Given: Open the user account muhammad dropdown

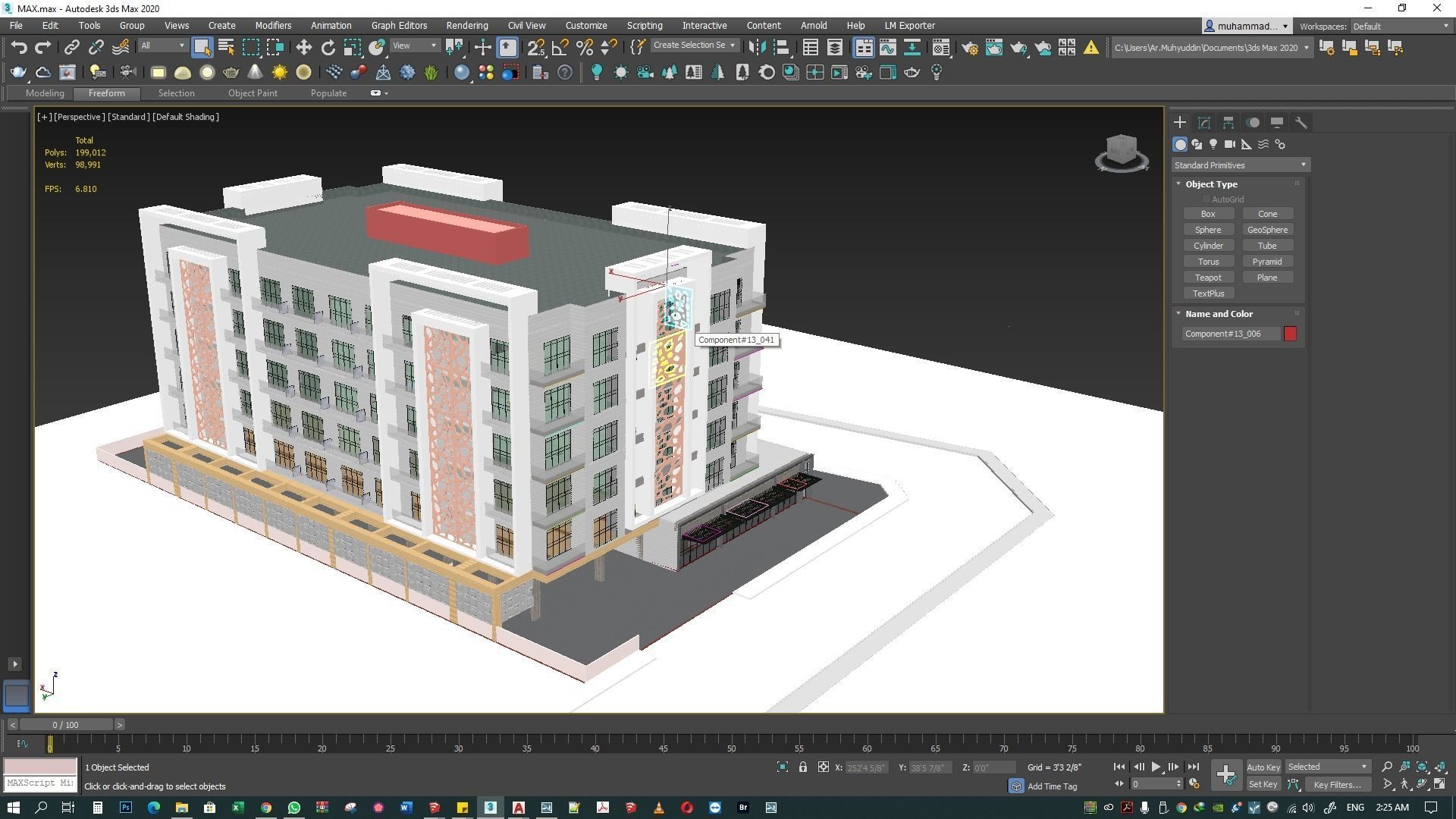Looking at the screenshot, I should [1247, 27].
